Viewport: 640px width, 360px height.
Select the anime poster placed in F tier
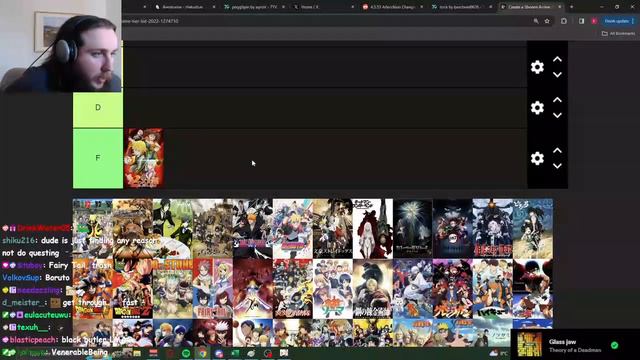(144, 158)
